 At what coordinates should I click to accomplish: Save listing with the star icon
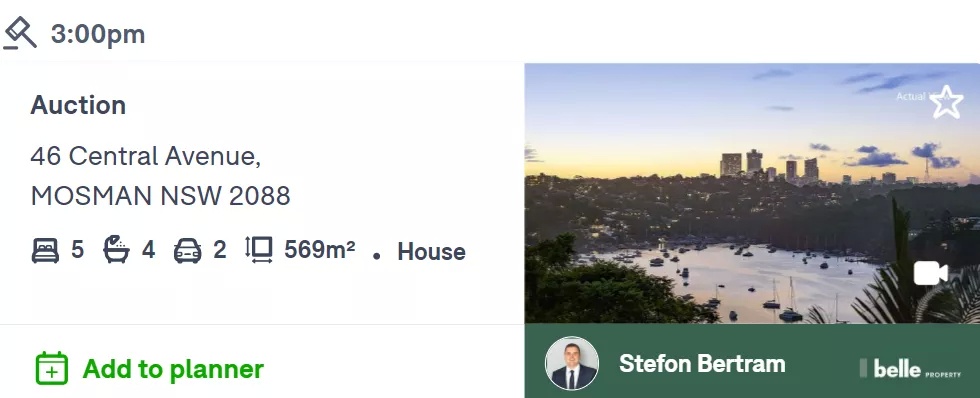[x=946, y=102]
